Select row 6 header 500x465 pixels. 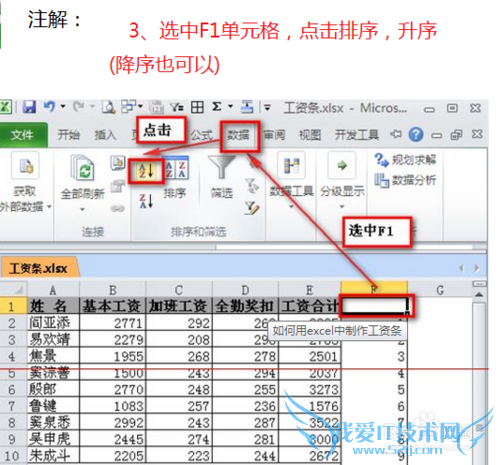13,389
